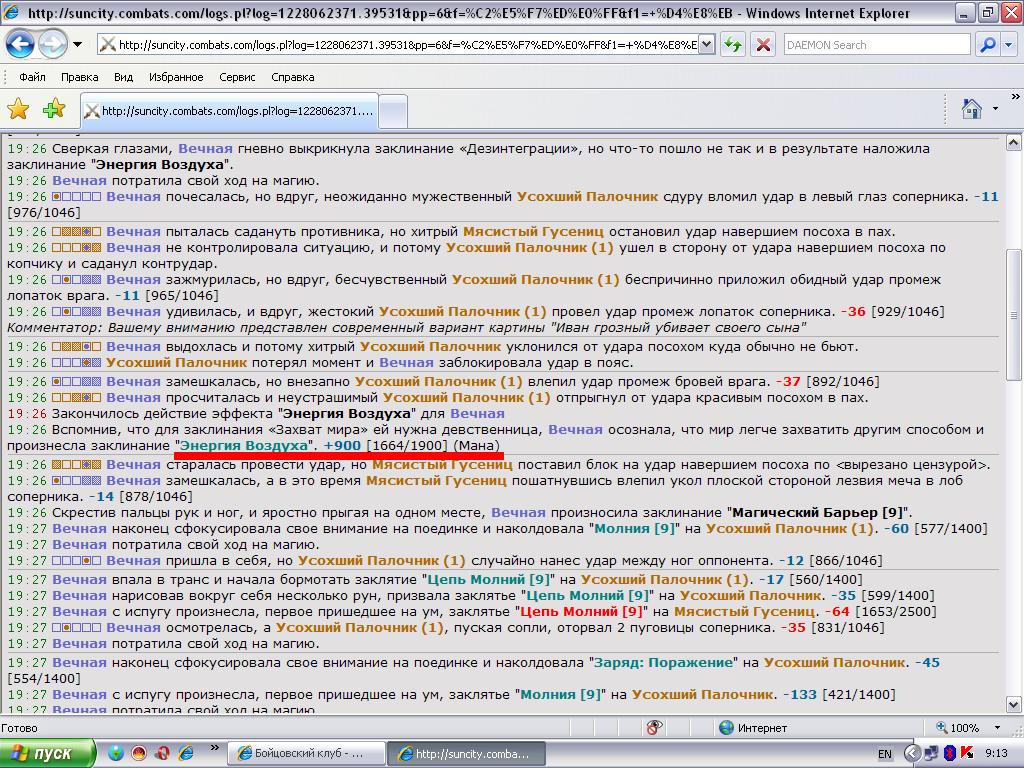Launch the red round flame quick launch icon
The image size is (1024, 768).
(x=139, y=753)
